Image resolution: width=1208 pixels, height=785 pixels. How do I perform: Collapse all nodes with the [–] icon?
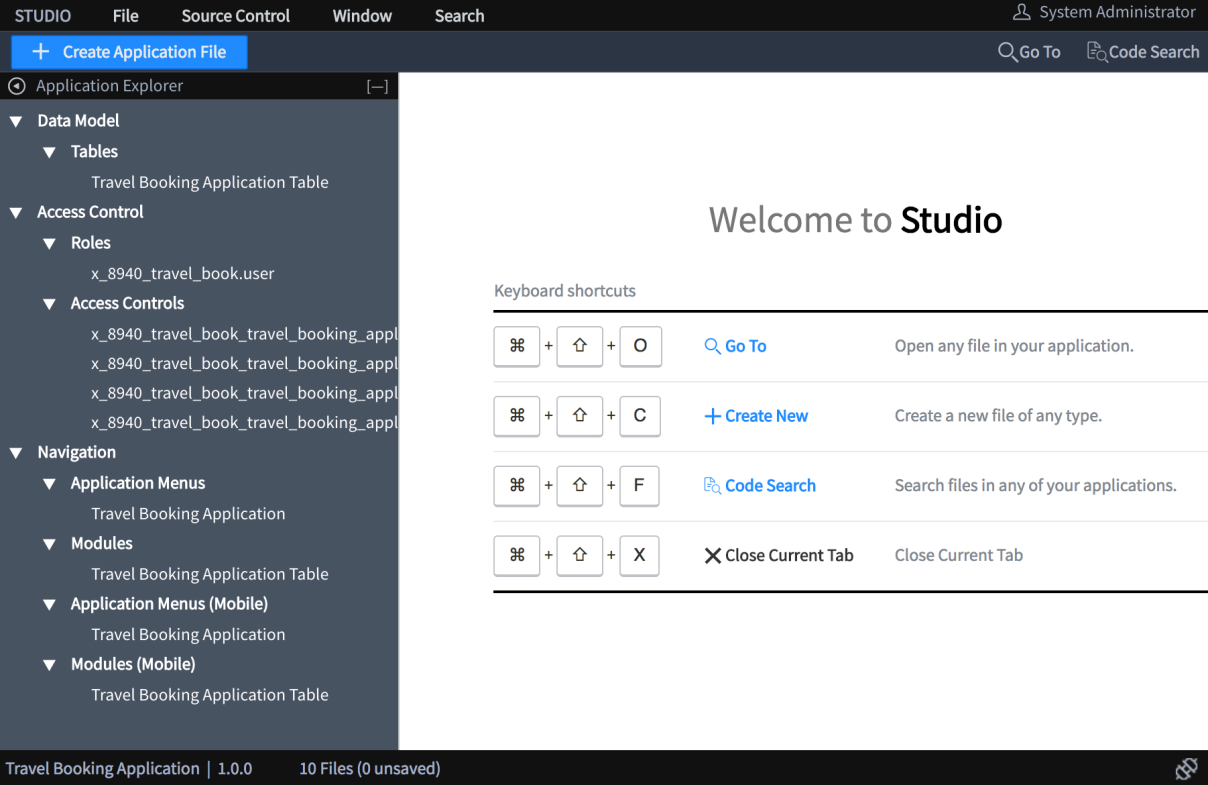(377, 86)
